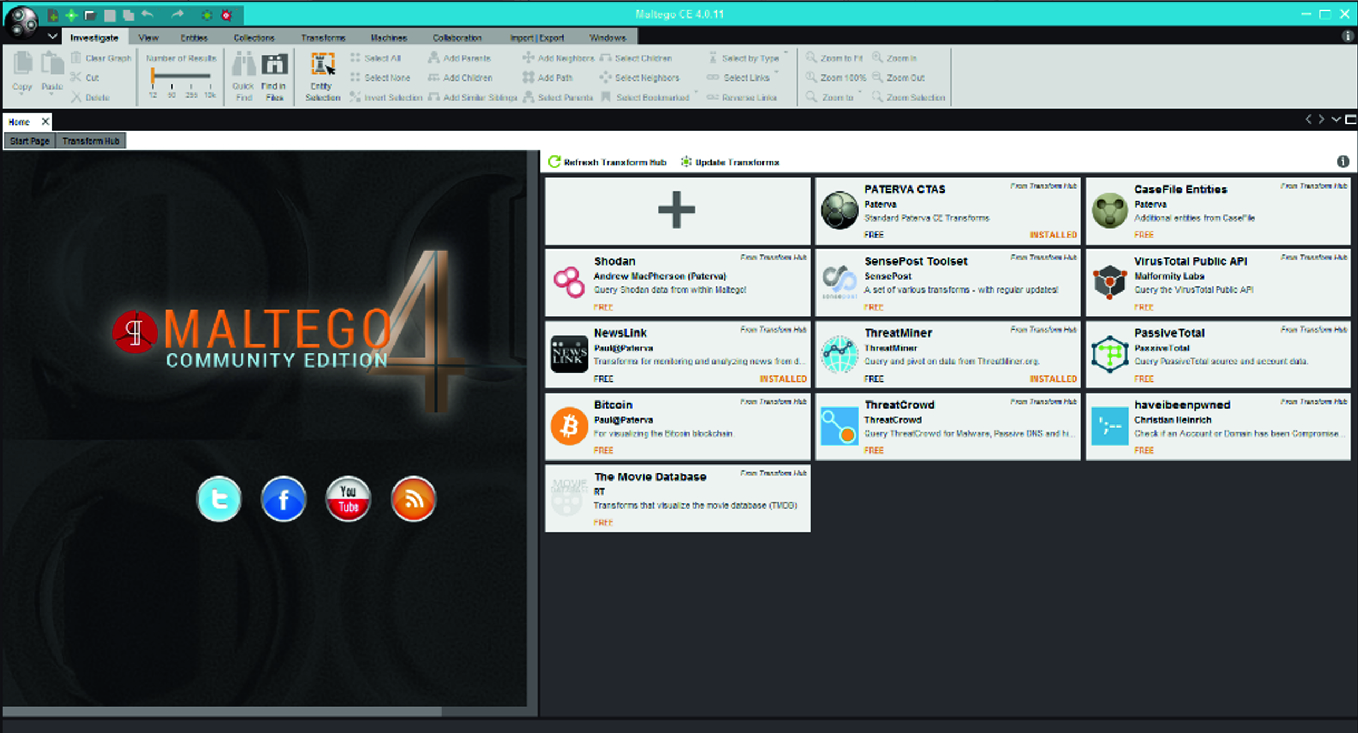Open the Twitter icon on Start Page
This screenshot has width=1358, height=733.
[x=219, y=499]
